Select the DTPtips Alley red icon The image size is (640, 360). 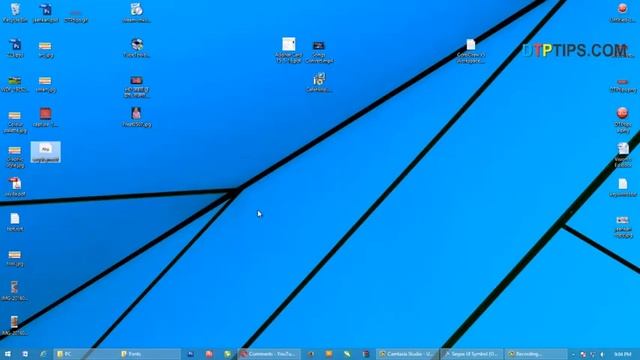pyautogui.click(x=622, y=120)
